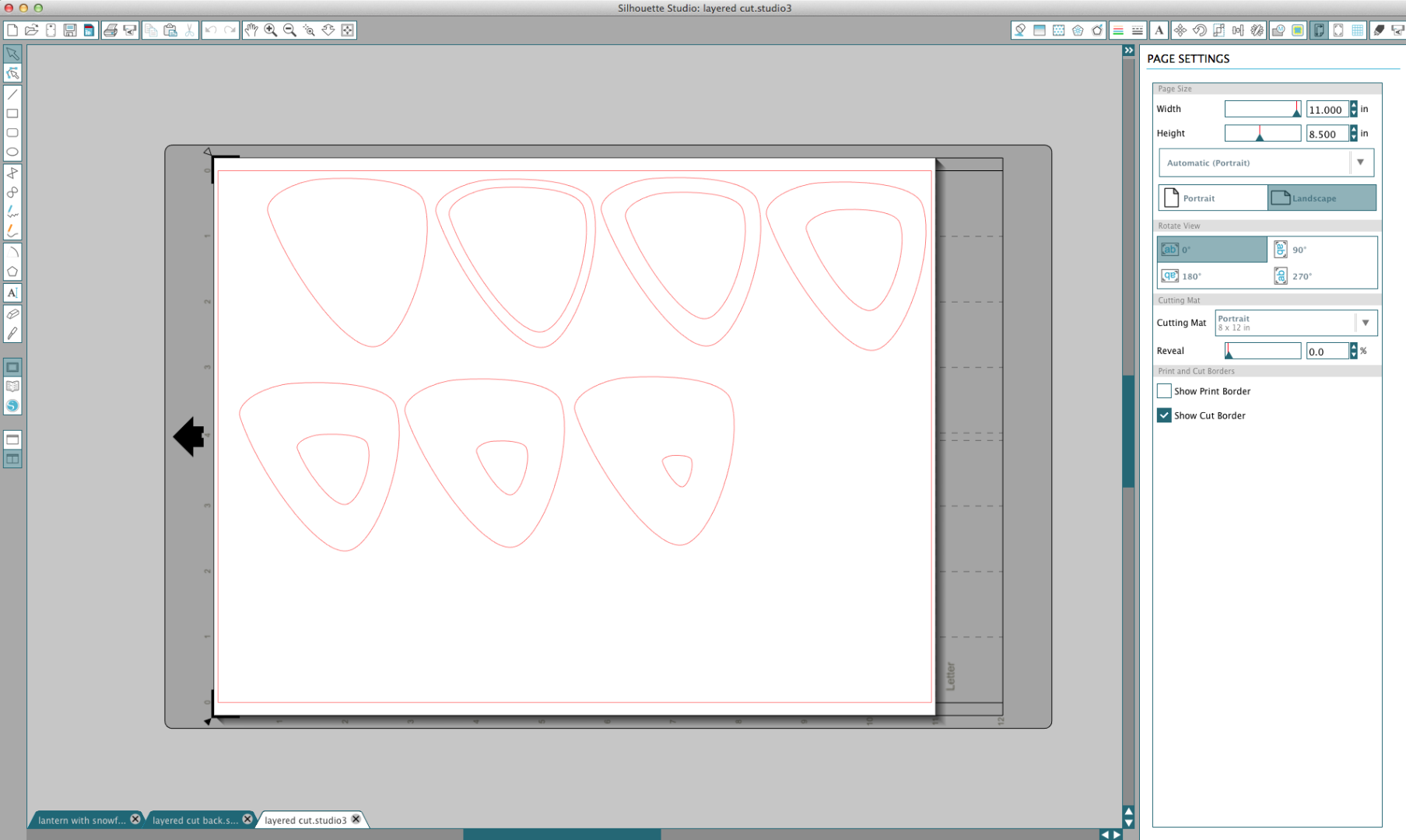Image resolution: width=1406 pixels, height=840 pixels.
Task: Click the Width input field
Action: point(1327,110)
